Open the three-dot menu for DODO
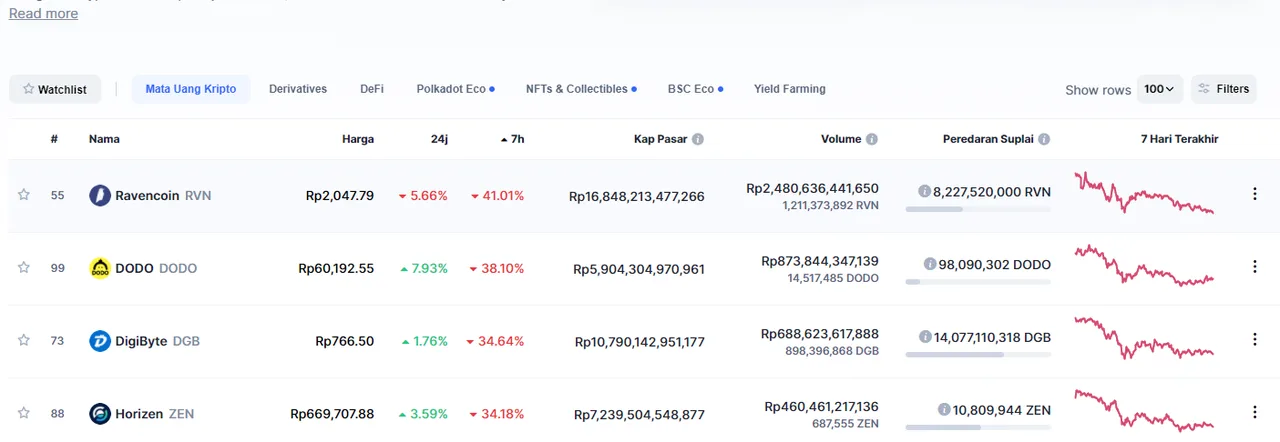 point(1255,267)
